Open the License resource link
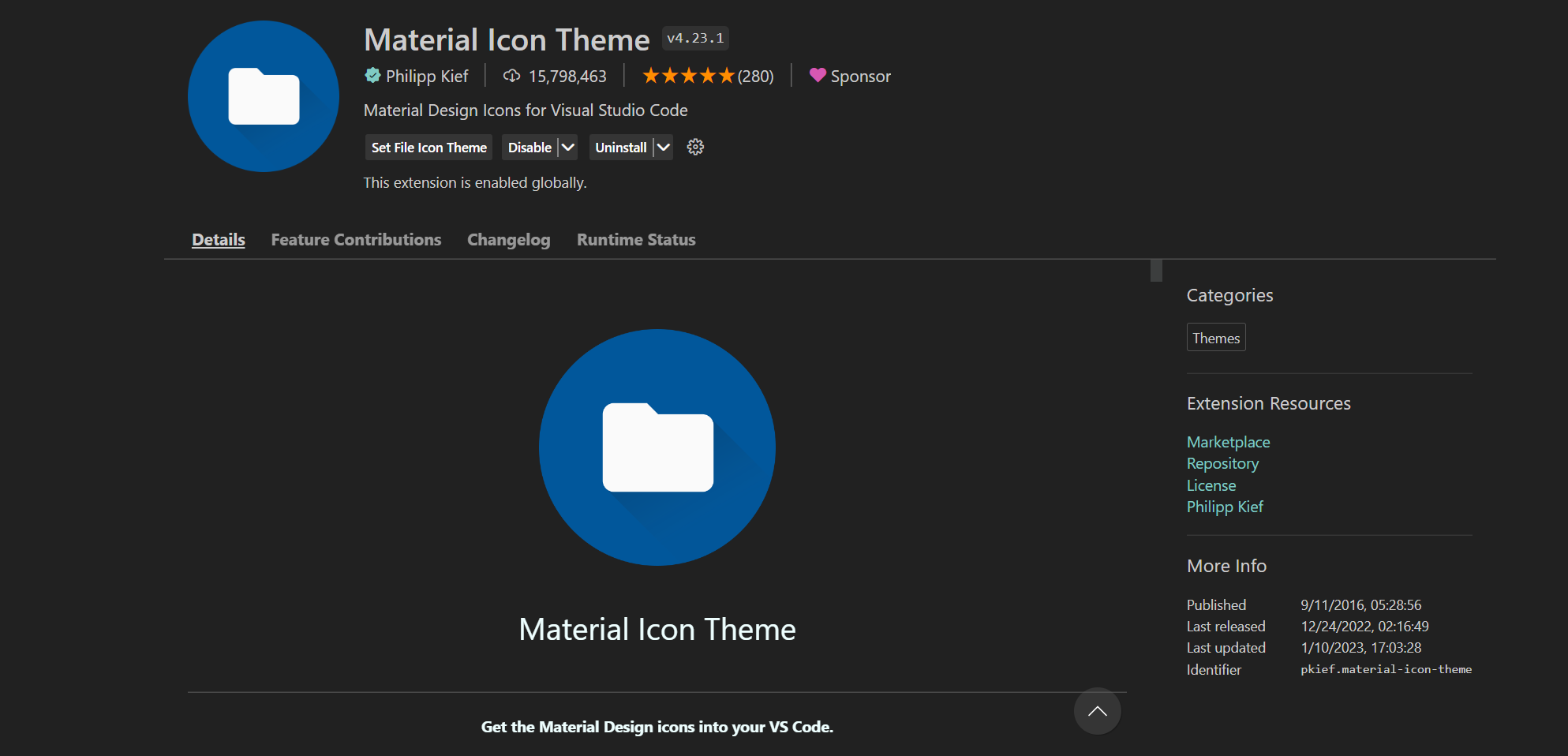The height and width of the screenshot is (756, 1568). coord(1211,485)
